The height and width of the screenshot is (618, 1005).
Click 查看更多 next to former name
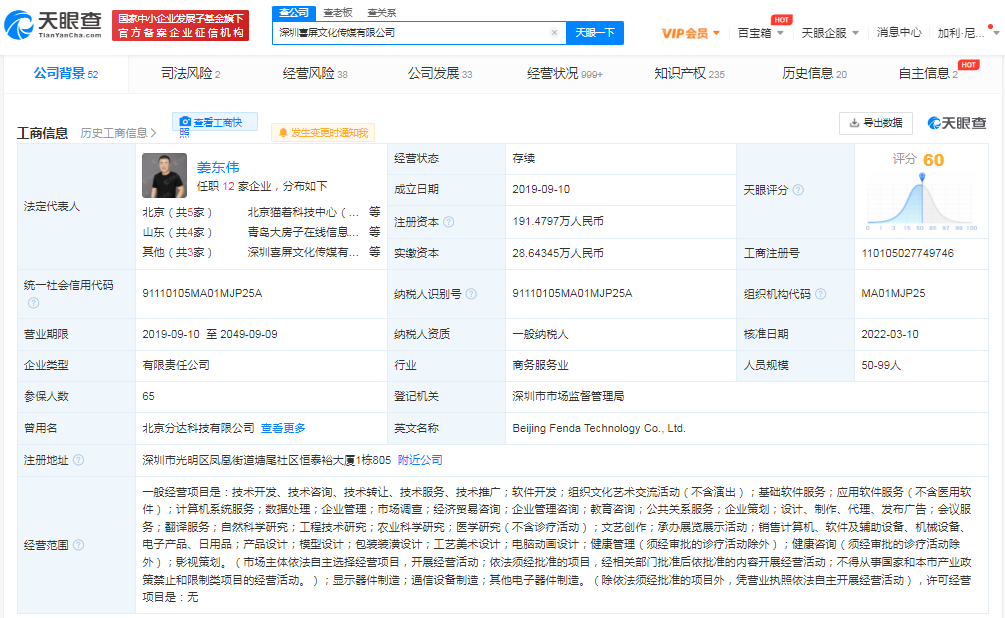click(x=283, y=428)
